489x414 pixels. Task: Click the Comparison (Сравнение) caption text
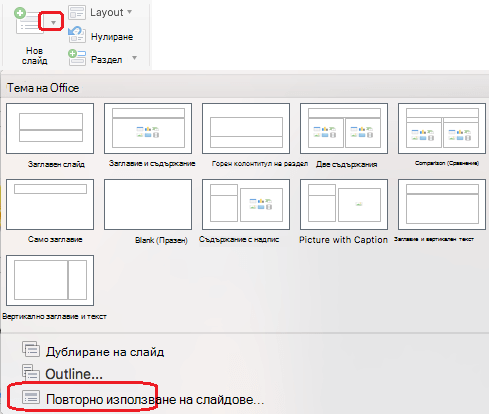447,163
